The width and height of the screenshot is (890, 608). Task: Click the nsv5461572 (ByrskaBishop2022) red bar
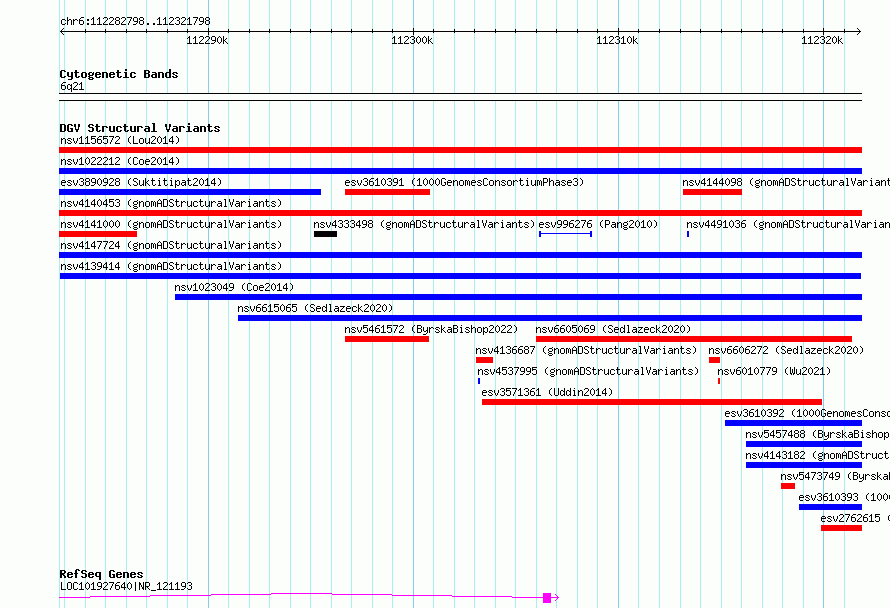coord(387,339)
